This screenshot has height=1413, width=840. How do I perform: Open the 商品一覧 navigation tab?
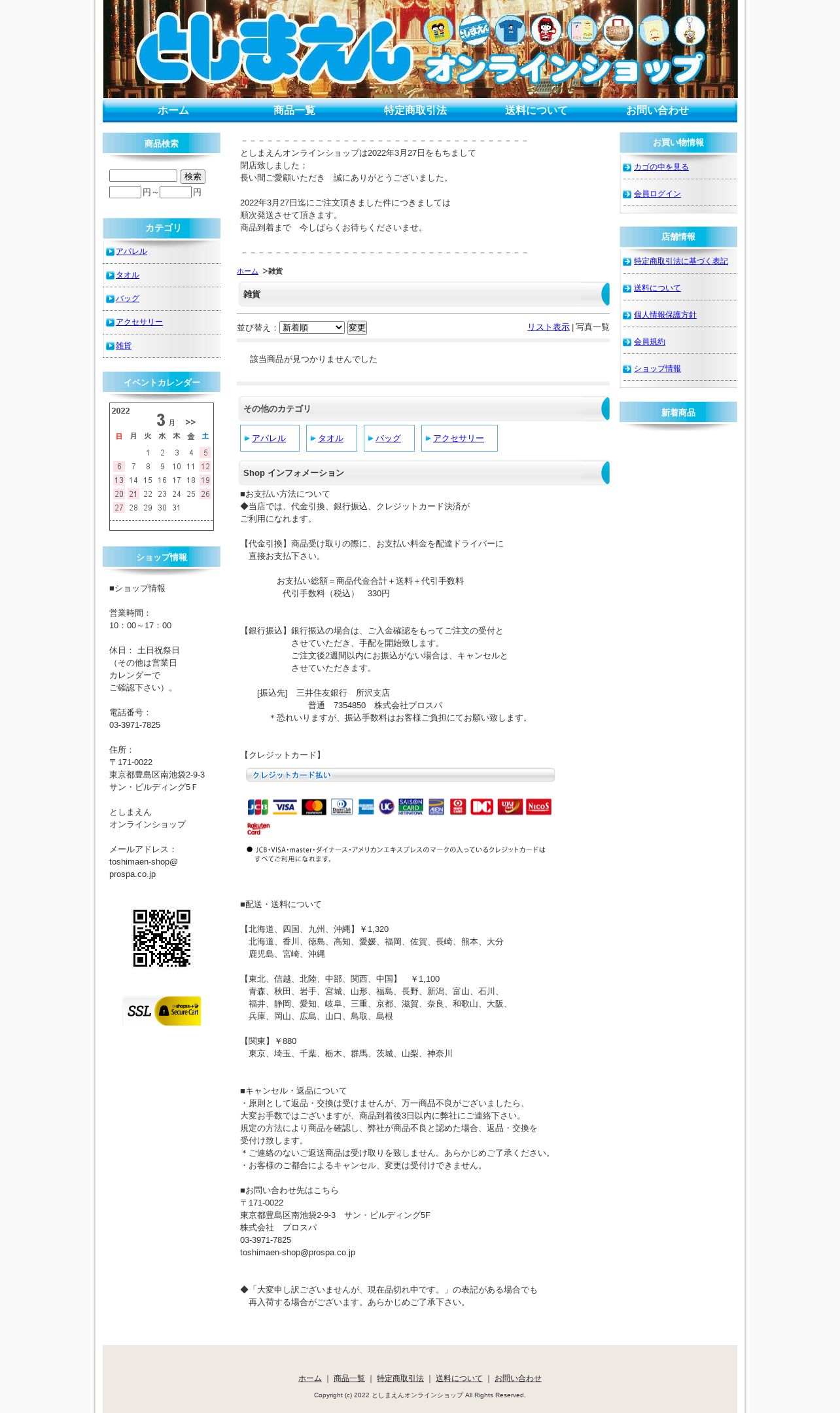pyautogui.click(x=294, y=111)
